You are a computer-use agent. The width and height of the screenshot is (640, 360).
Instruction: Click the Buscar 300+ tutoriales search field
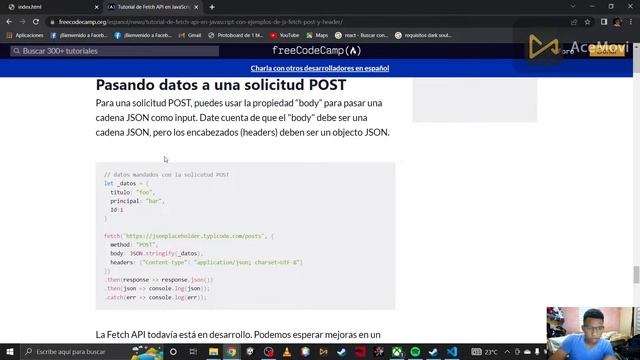(115, 51)
